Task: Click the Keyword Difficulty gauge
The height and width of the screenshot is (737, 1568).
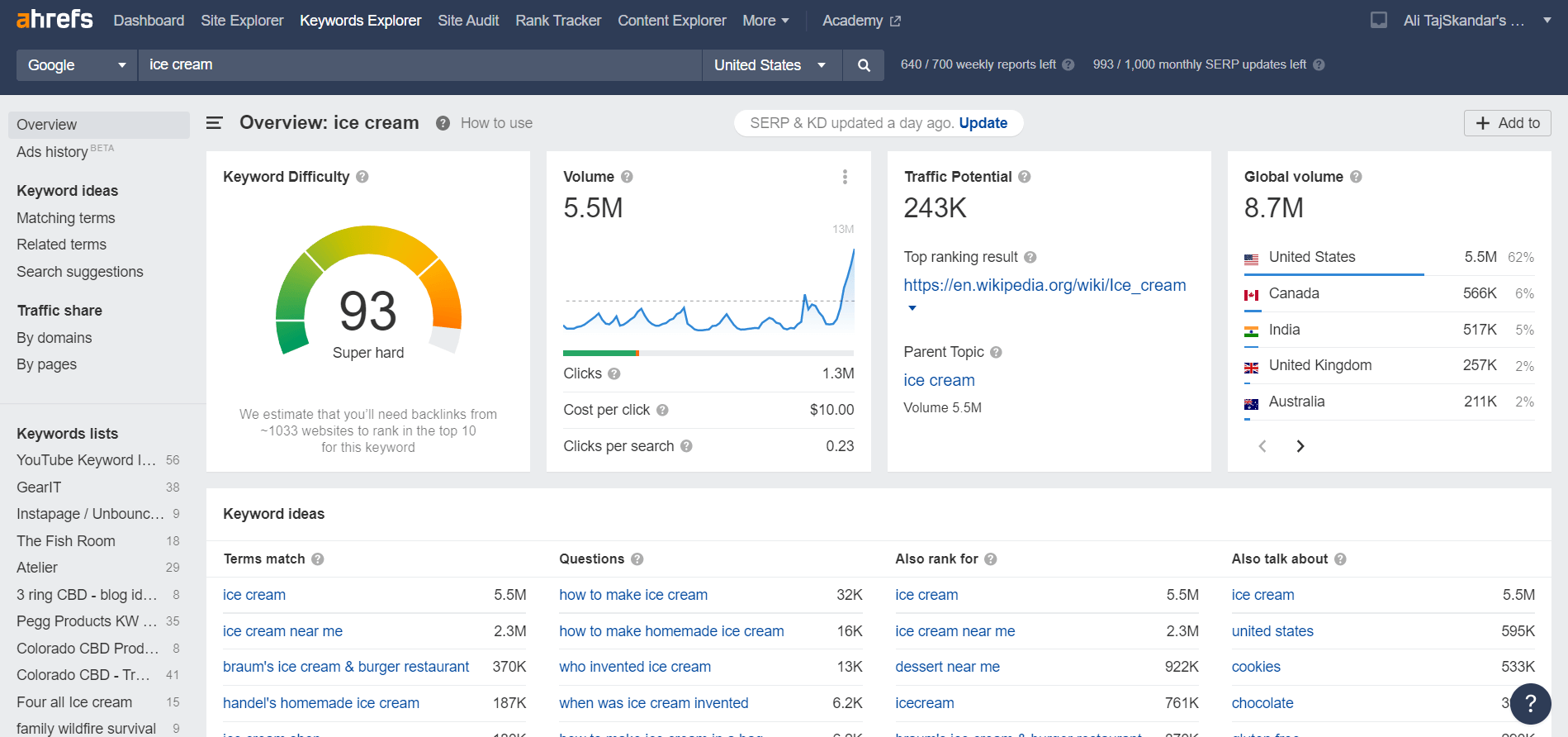Action: 368,291
